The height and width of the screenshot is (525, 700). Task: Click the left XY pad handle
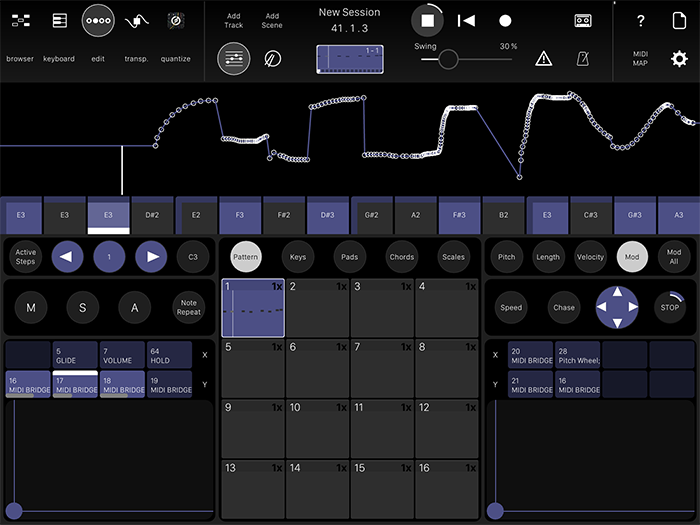click(x=14, y=511)
